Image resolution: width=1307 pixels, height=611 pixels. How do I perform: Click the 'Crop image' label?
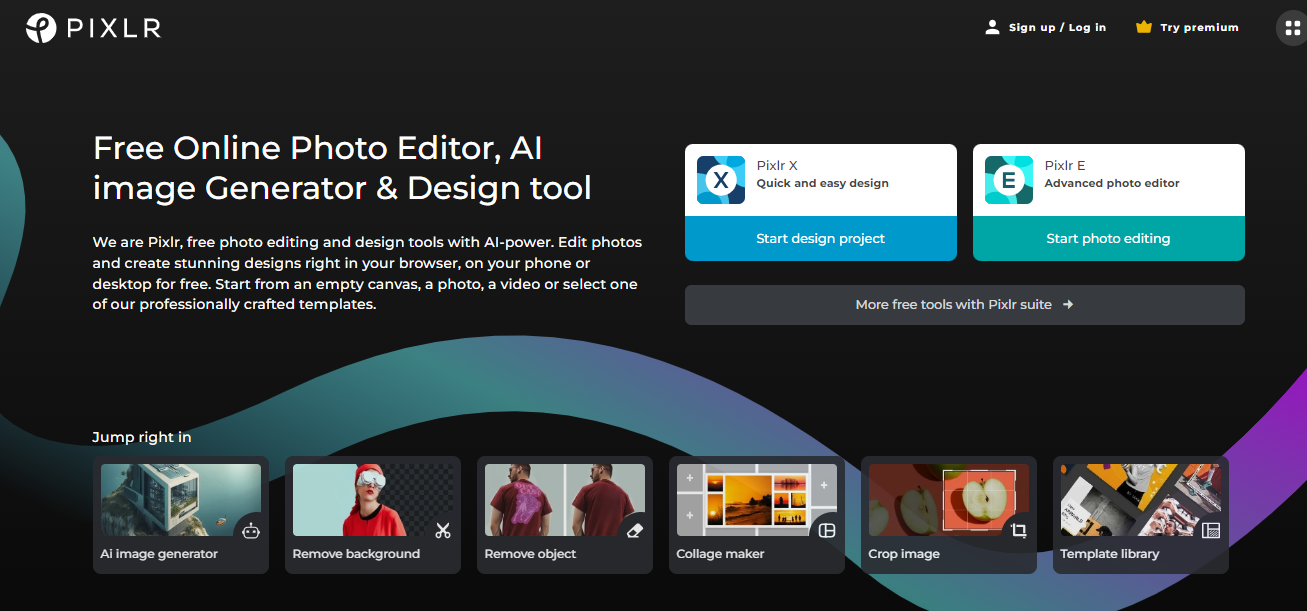click(x=904, y=554)
